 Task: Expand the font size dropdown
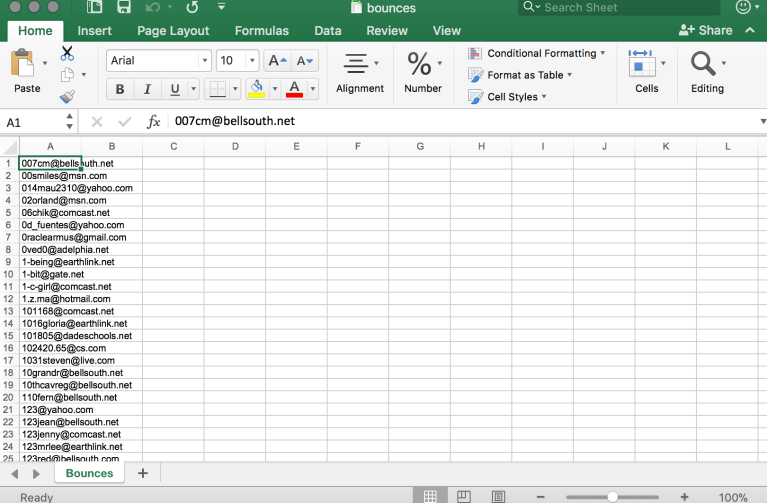point(251,61)
